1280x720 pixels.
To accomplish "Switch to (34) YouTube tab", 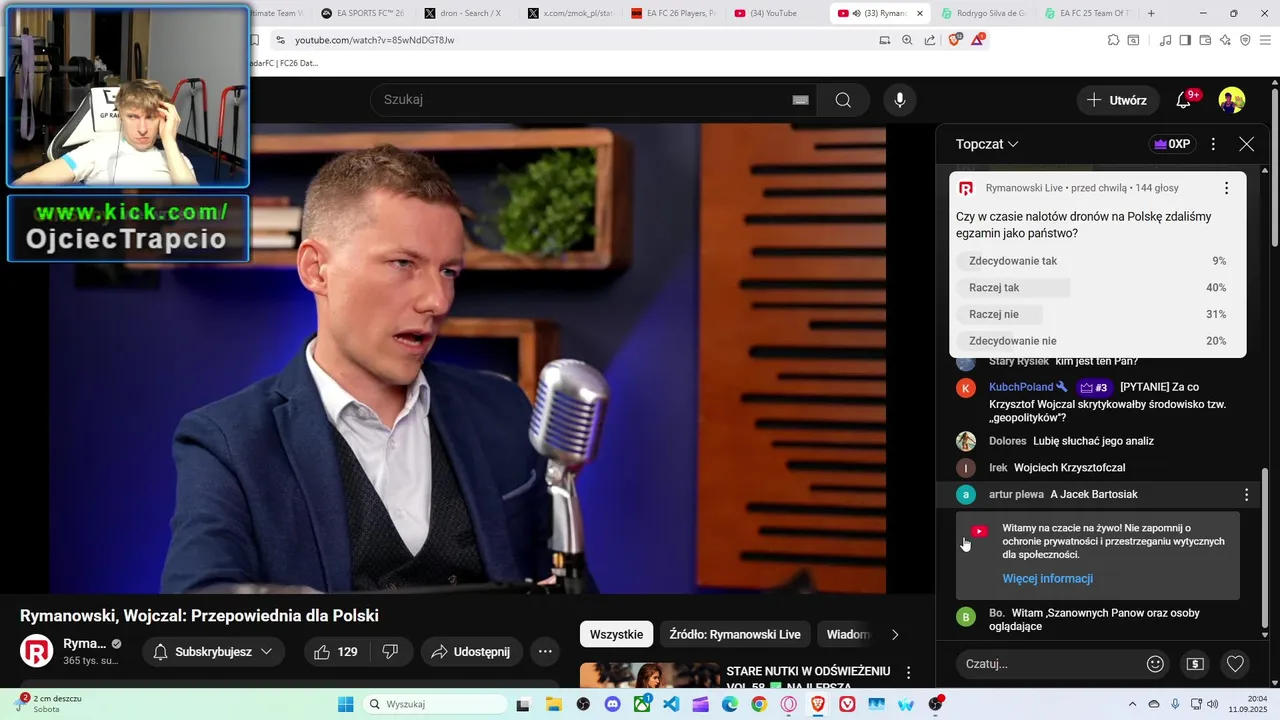I will [x=776, y=13].
